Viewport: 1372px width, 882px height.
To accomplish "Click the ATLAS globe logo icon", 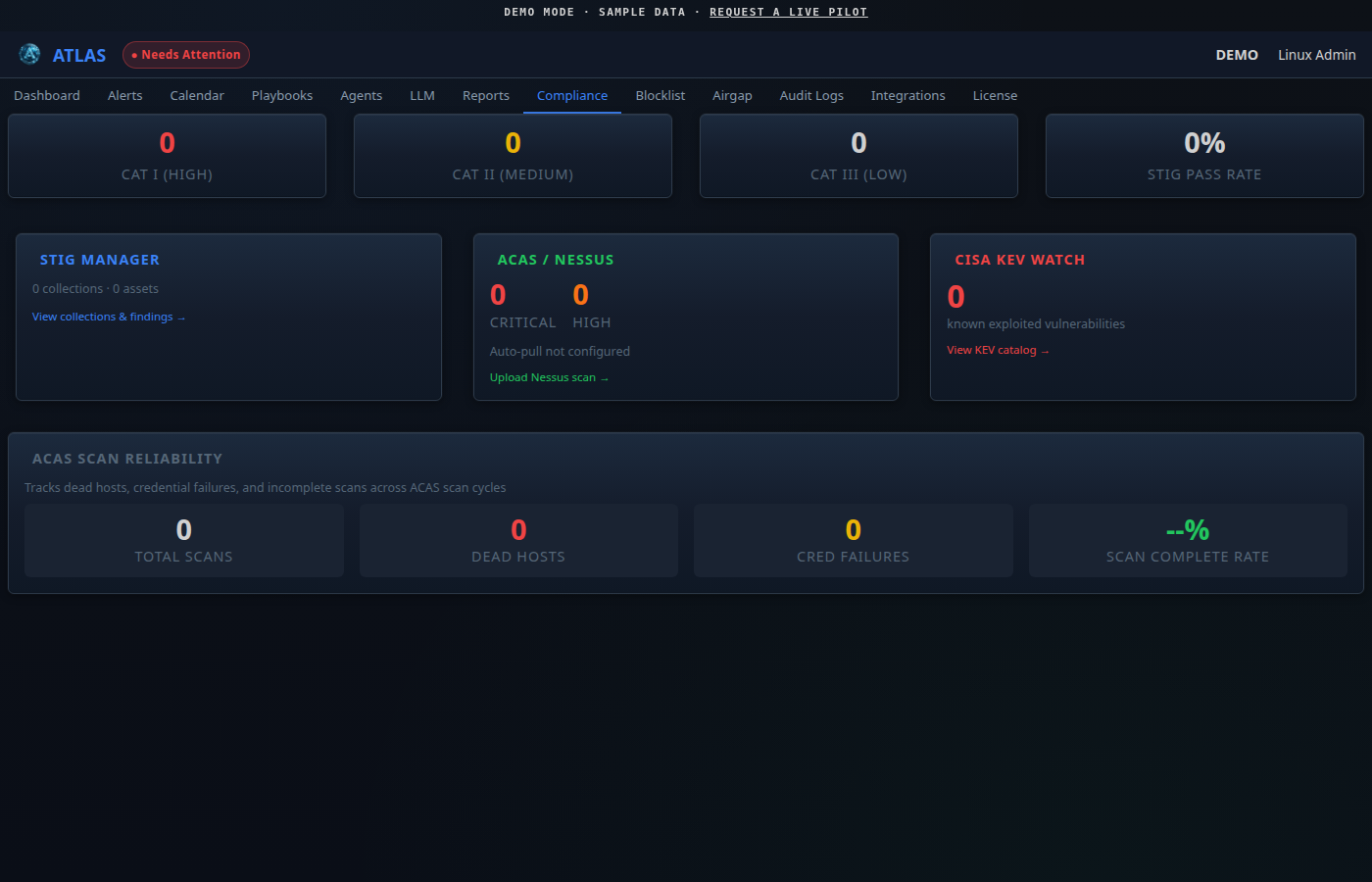I will [x=29, y=54].
